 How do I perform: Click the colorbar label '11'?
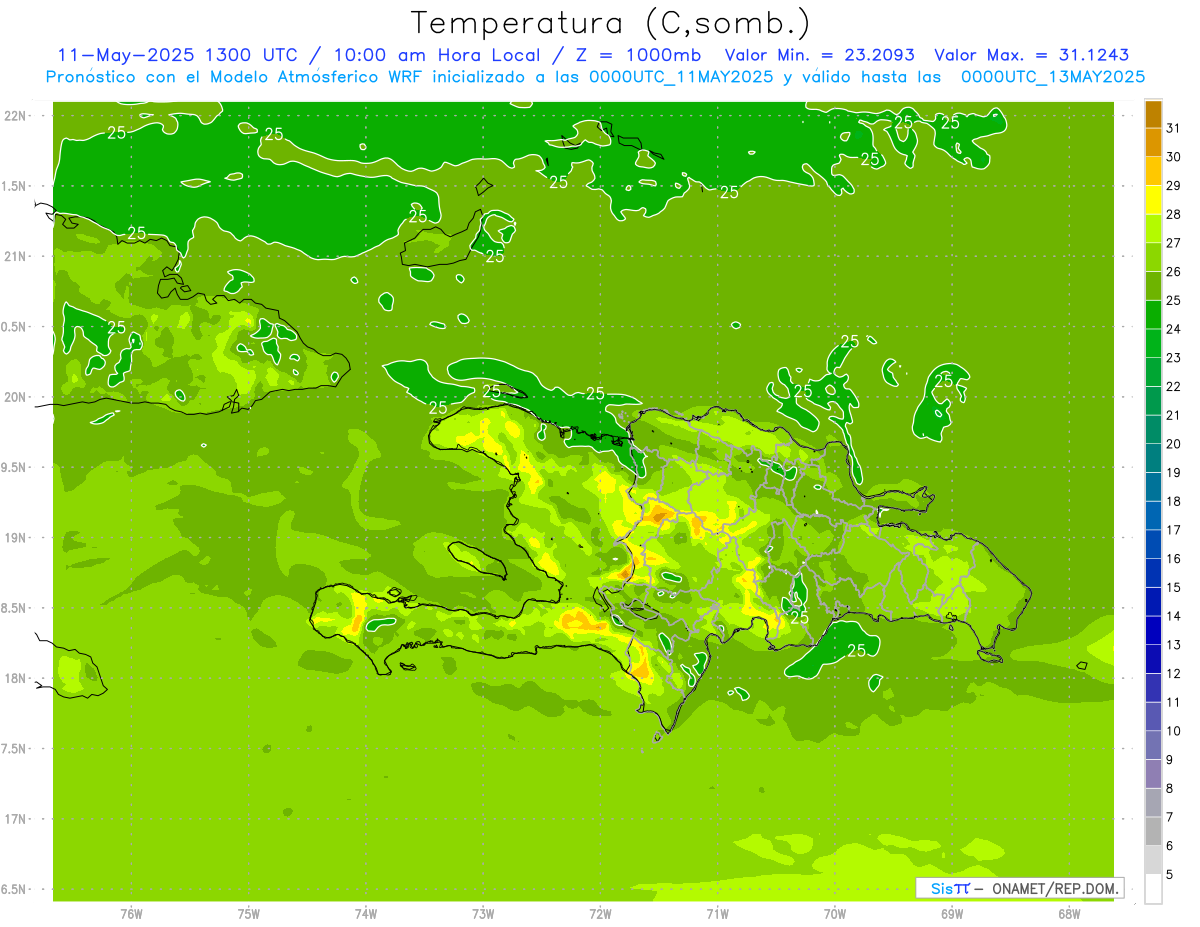click(1173, 702)
